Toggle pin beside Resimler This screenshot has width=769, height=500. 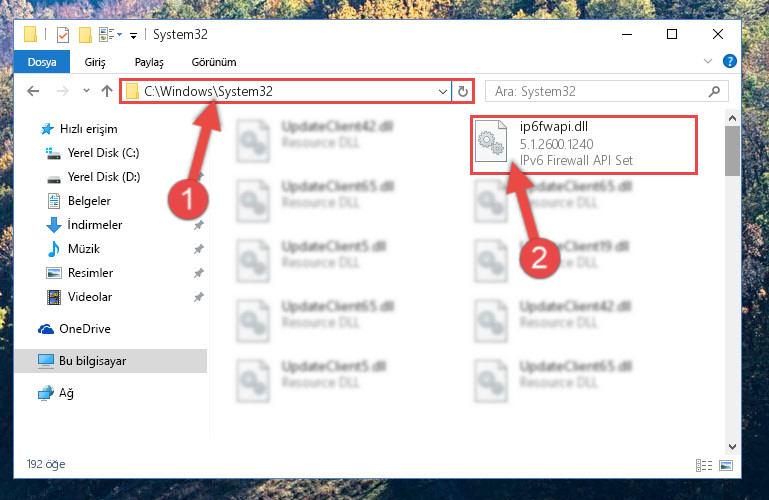[199, 273]
